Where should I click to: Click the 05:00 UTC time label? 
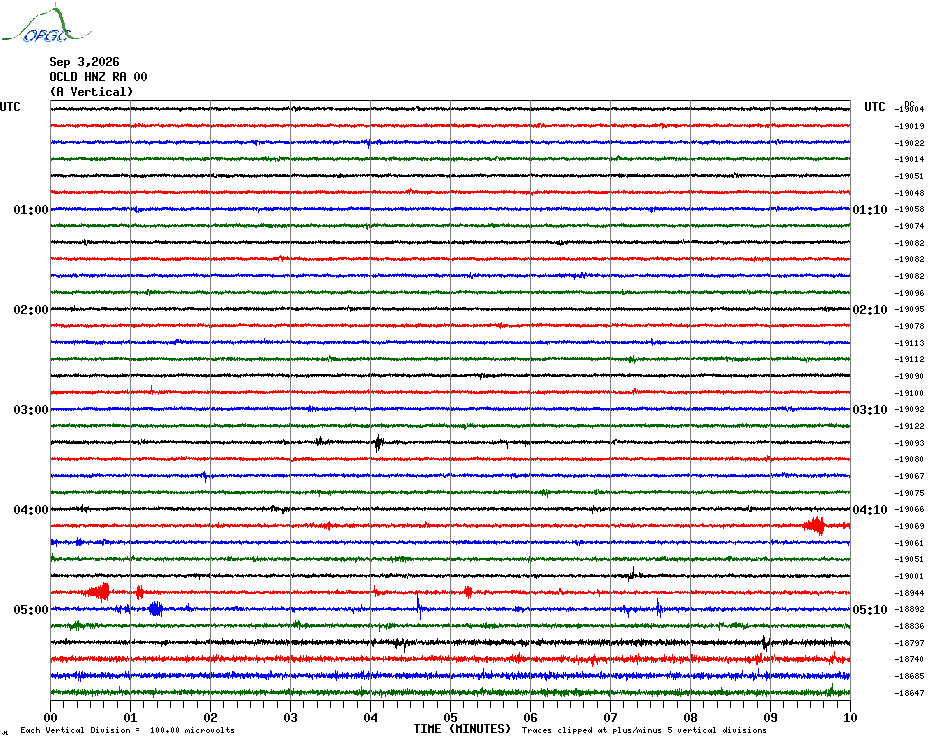pos(31,609)
